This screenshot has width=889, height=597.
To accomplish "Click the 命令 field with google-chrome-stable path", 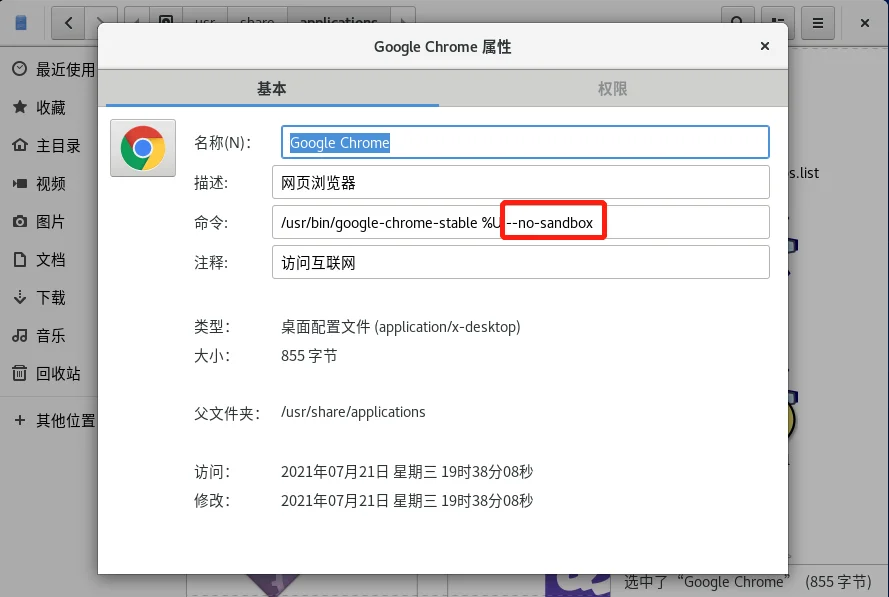I will [x=520, y=222].
